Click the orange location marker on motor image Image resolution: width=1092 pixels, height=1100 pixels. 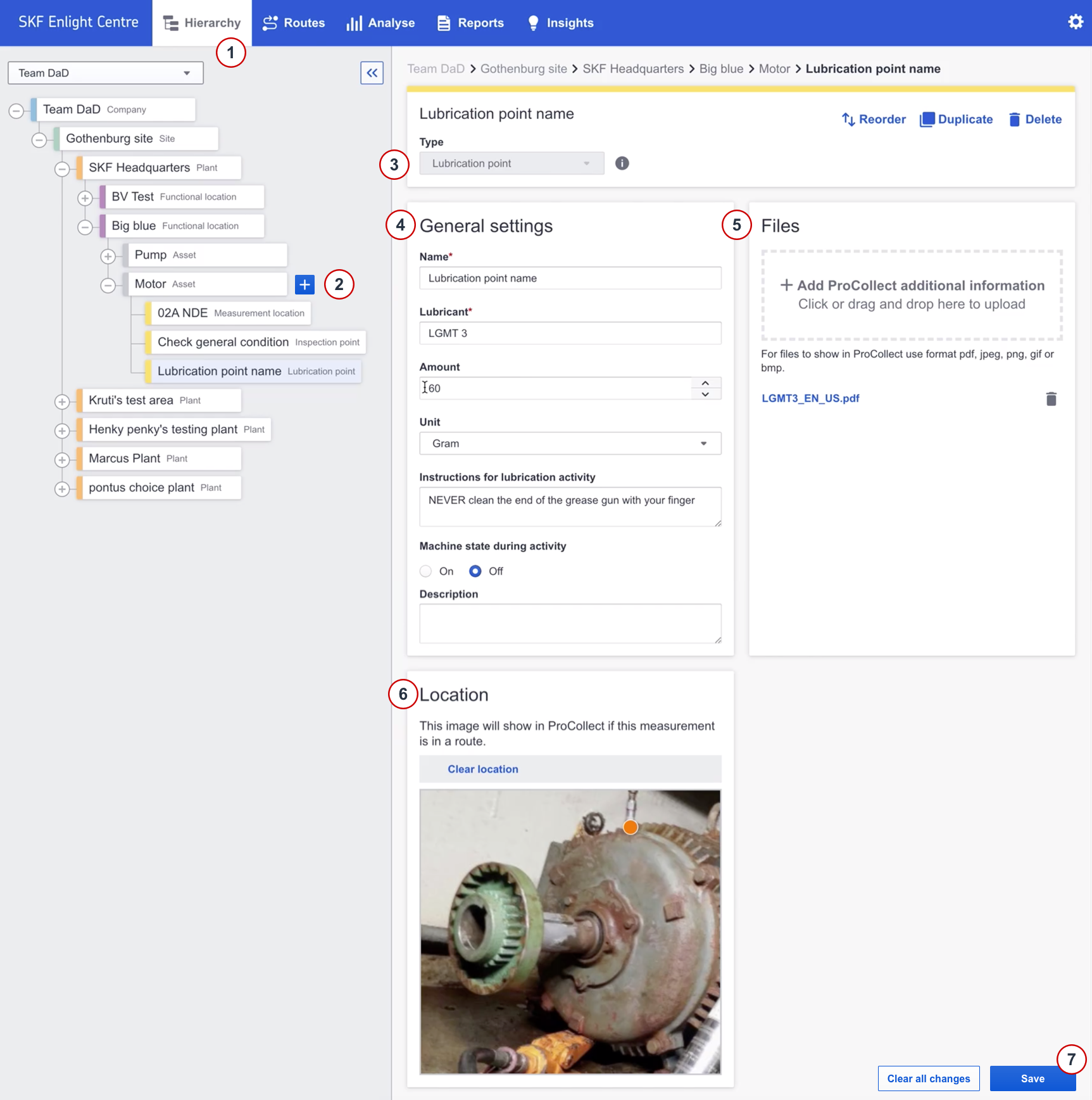coord(630,827)
